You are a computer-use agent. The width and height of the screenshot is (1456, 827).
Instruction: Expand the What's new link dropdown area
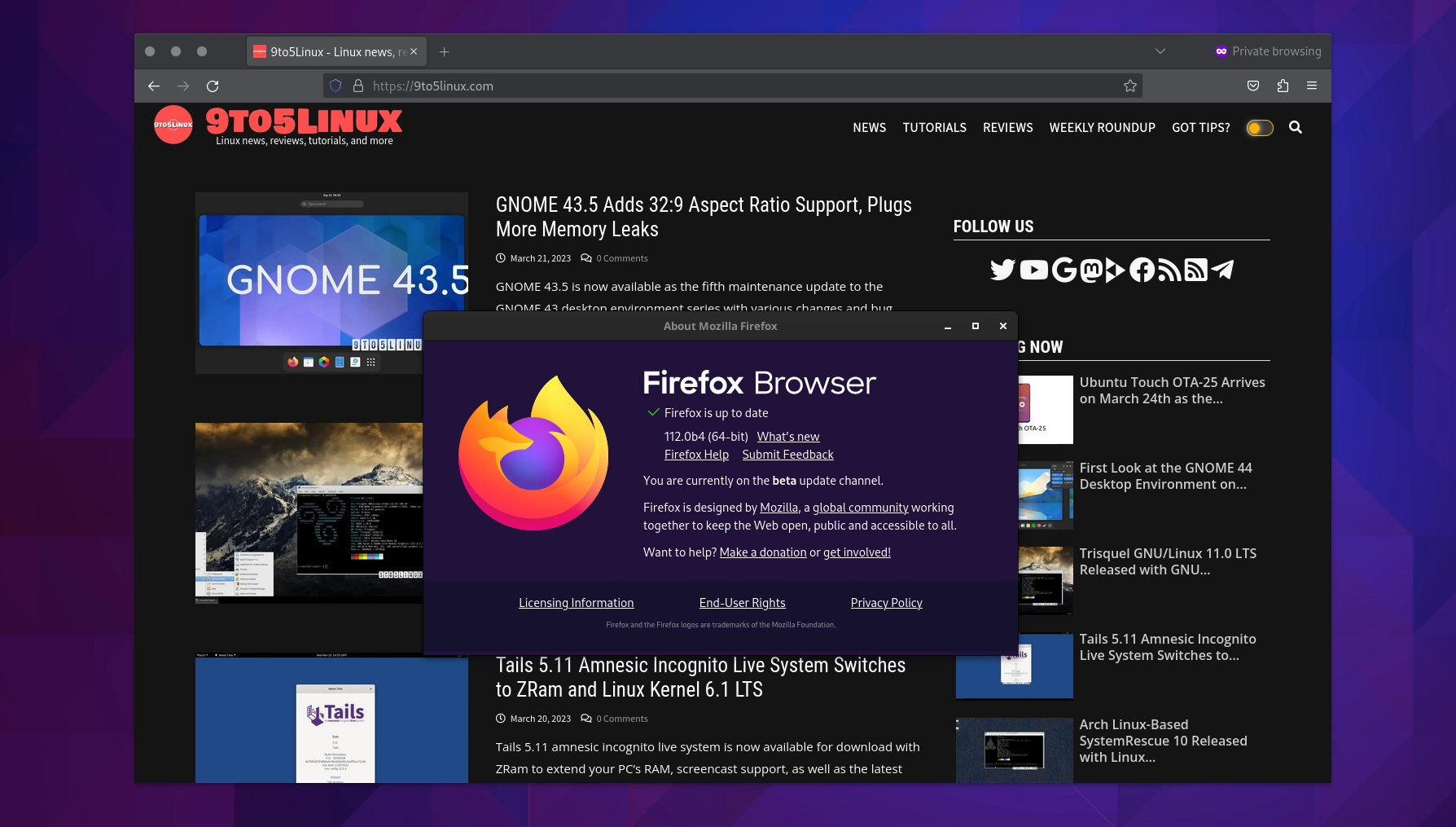[787, 437]
